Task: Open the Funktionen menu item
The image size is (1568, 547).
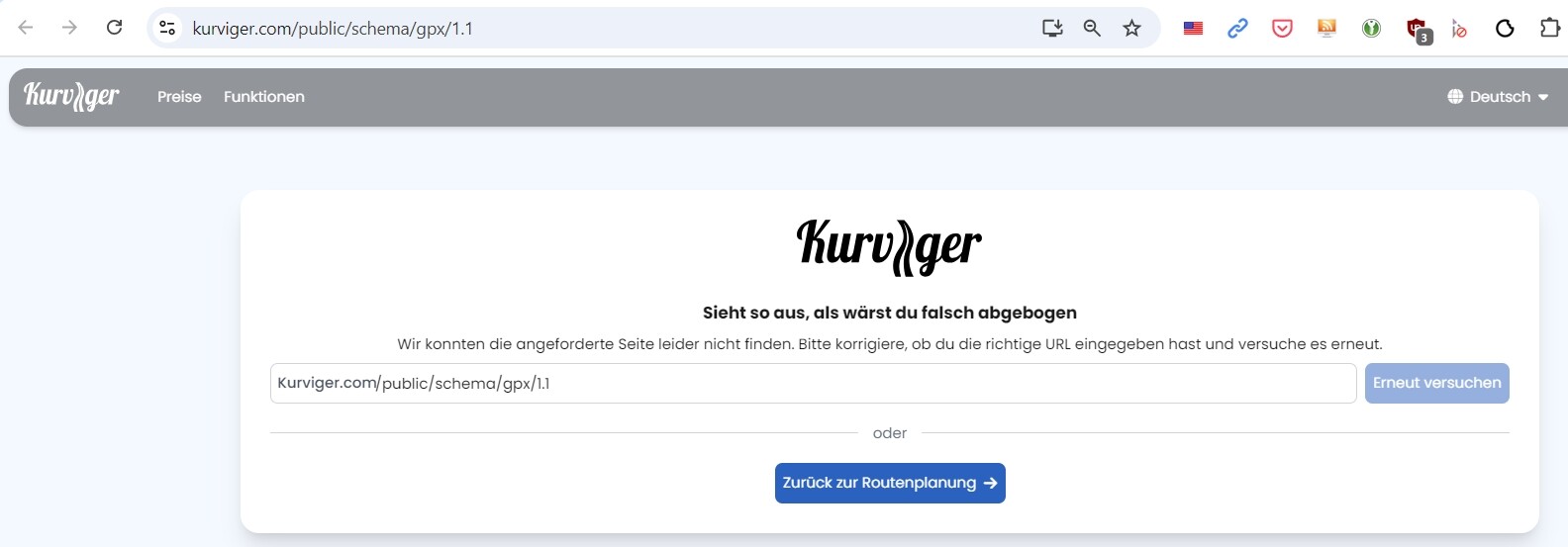Action: (x=264, y=97)
